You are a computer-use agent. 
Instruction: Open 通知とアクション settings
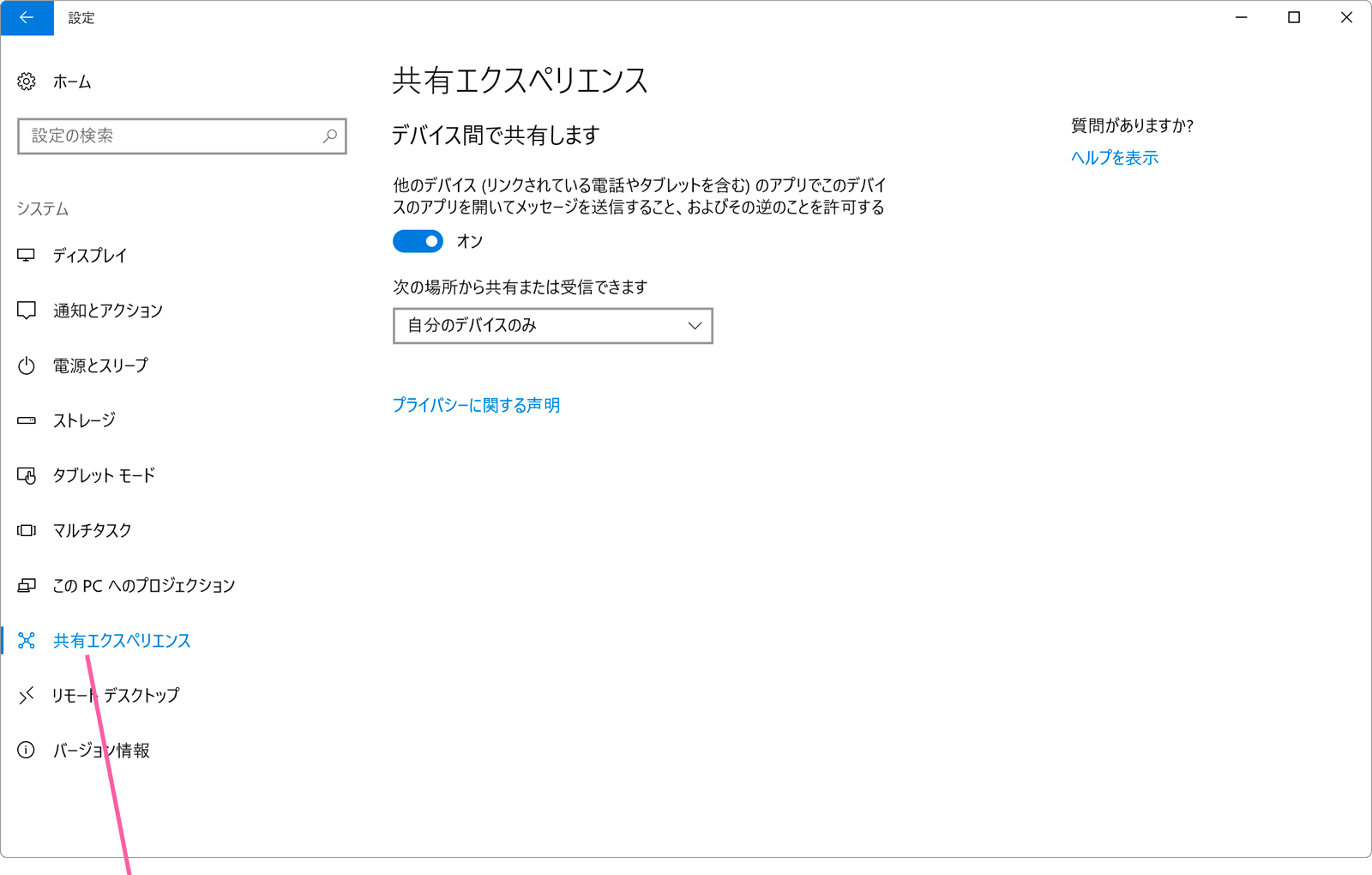click(x=108, y=311)
